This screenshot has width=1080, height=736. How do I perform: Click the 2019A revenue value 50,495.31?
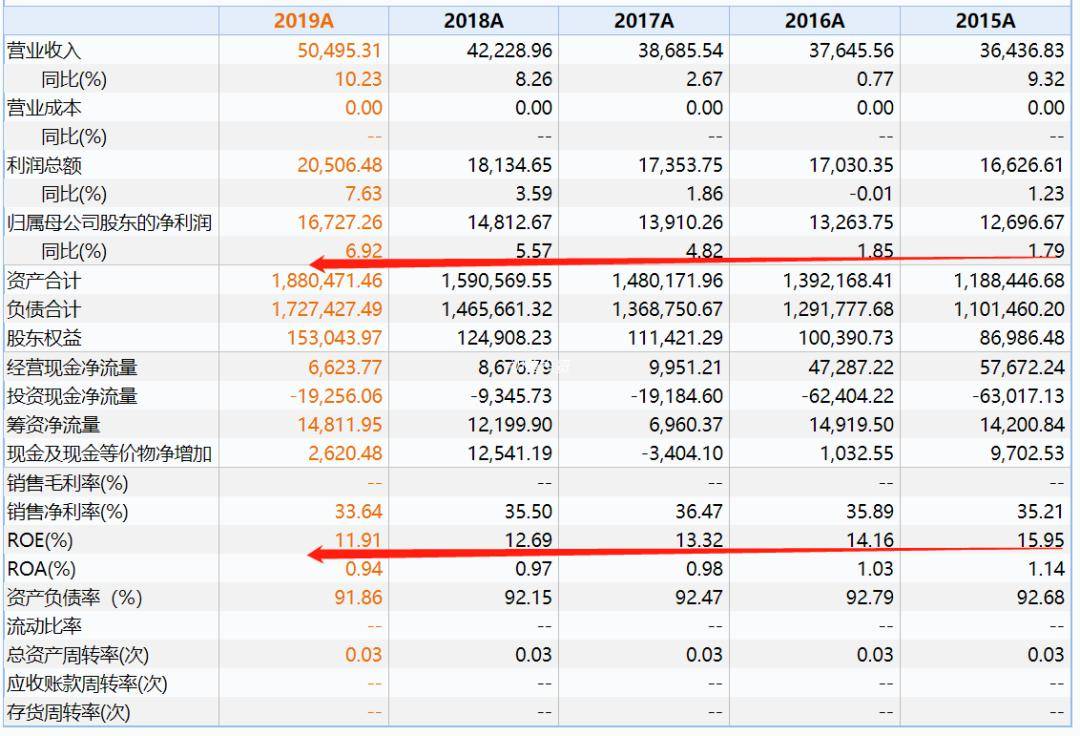pos(339,50)
